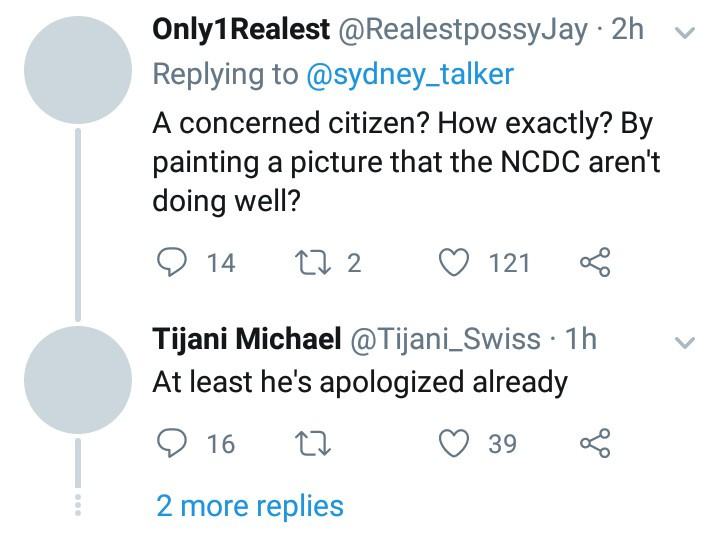720x541 pixels.
Task: Like the tweet with 39 likes
Action: [454, 443]
